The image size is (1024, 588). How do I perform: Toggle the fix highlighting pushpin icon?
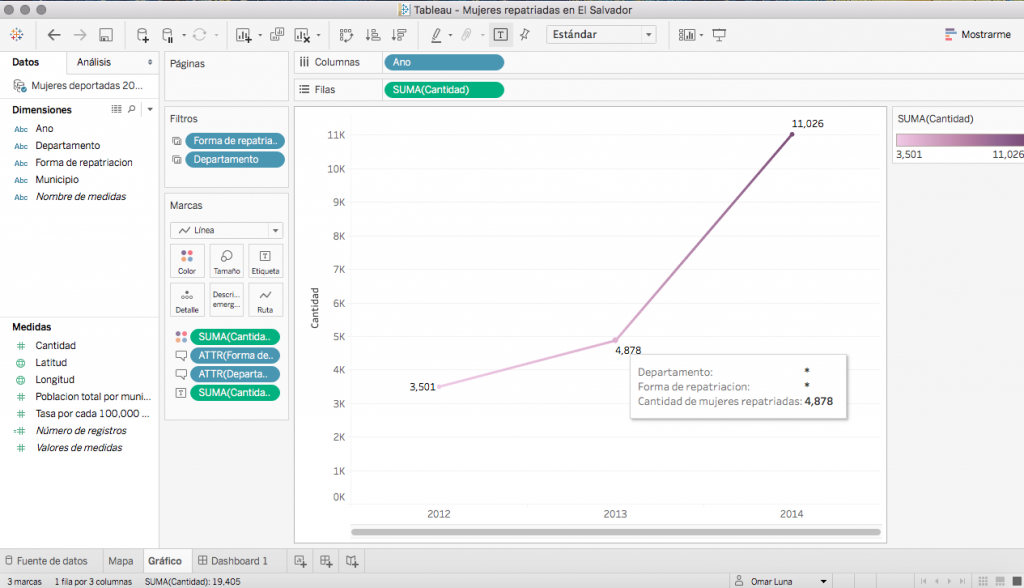click(524, 34)
